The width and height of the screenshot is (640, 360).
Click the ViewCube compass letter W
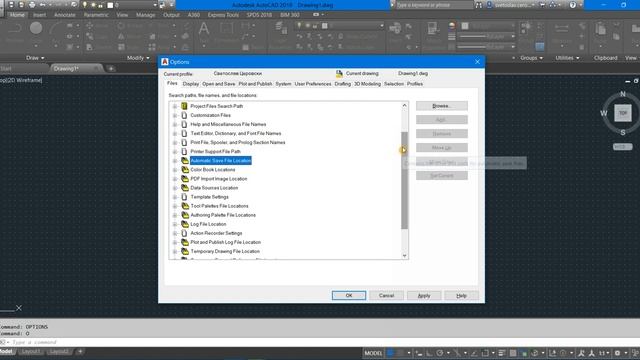[604, 113]
